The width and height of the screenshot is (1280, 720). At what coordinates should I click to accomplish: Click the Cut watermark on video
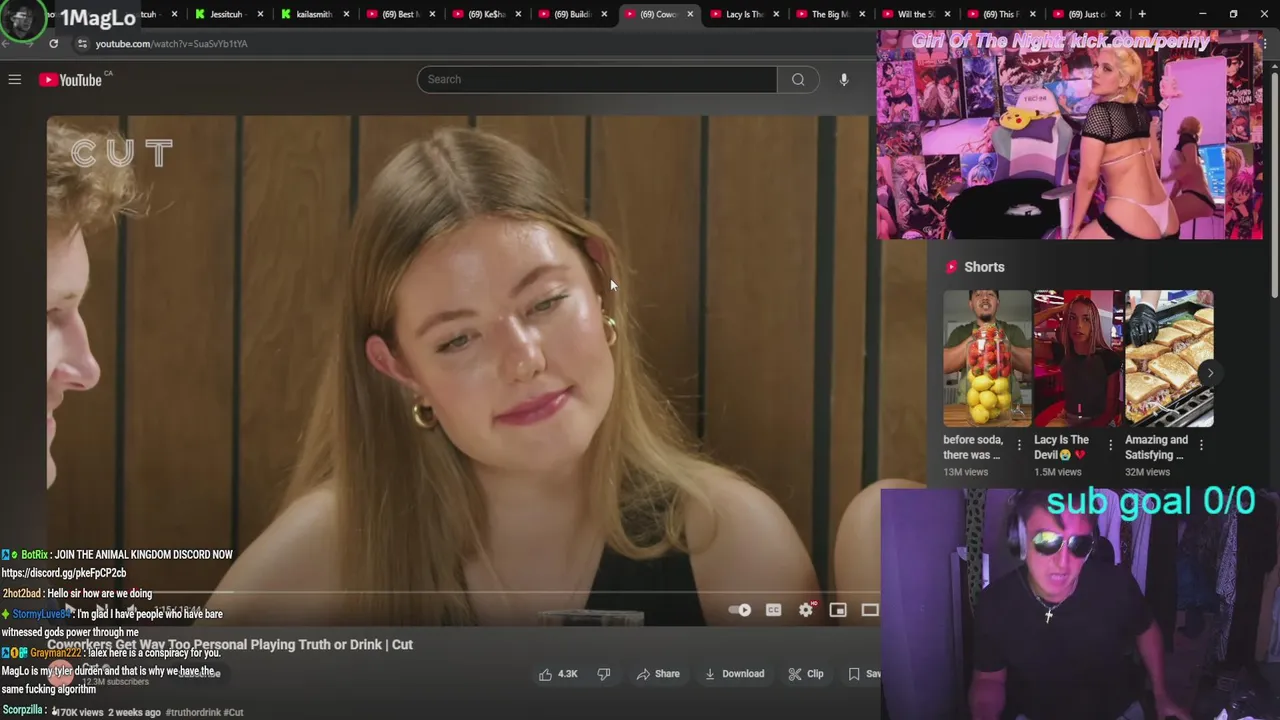(x=122, y=153)
